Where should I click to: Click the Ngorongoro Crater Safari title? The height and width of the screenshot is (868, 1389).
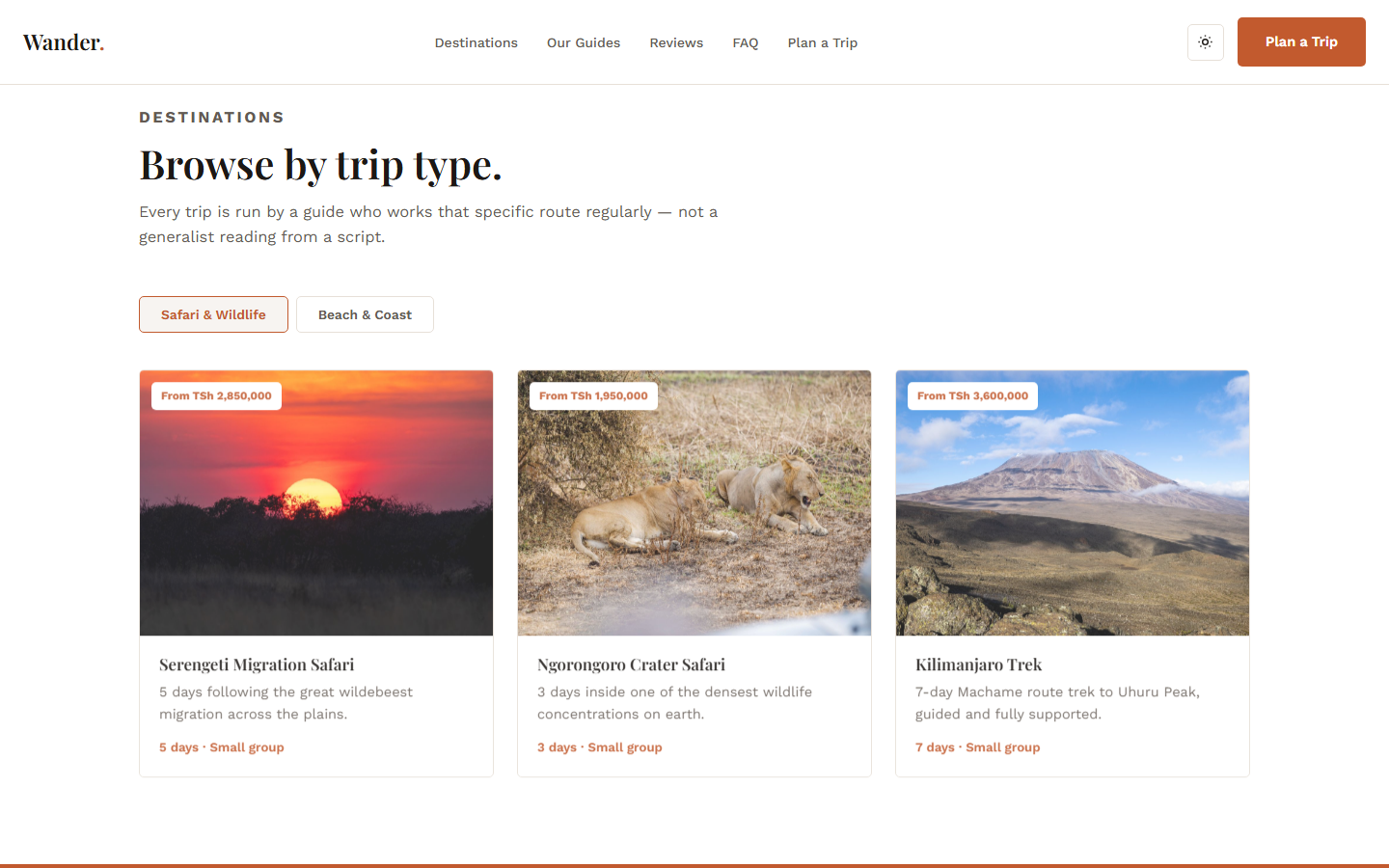point(631,665)
